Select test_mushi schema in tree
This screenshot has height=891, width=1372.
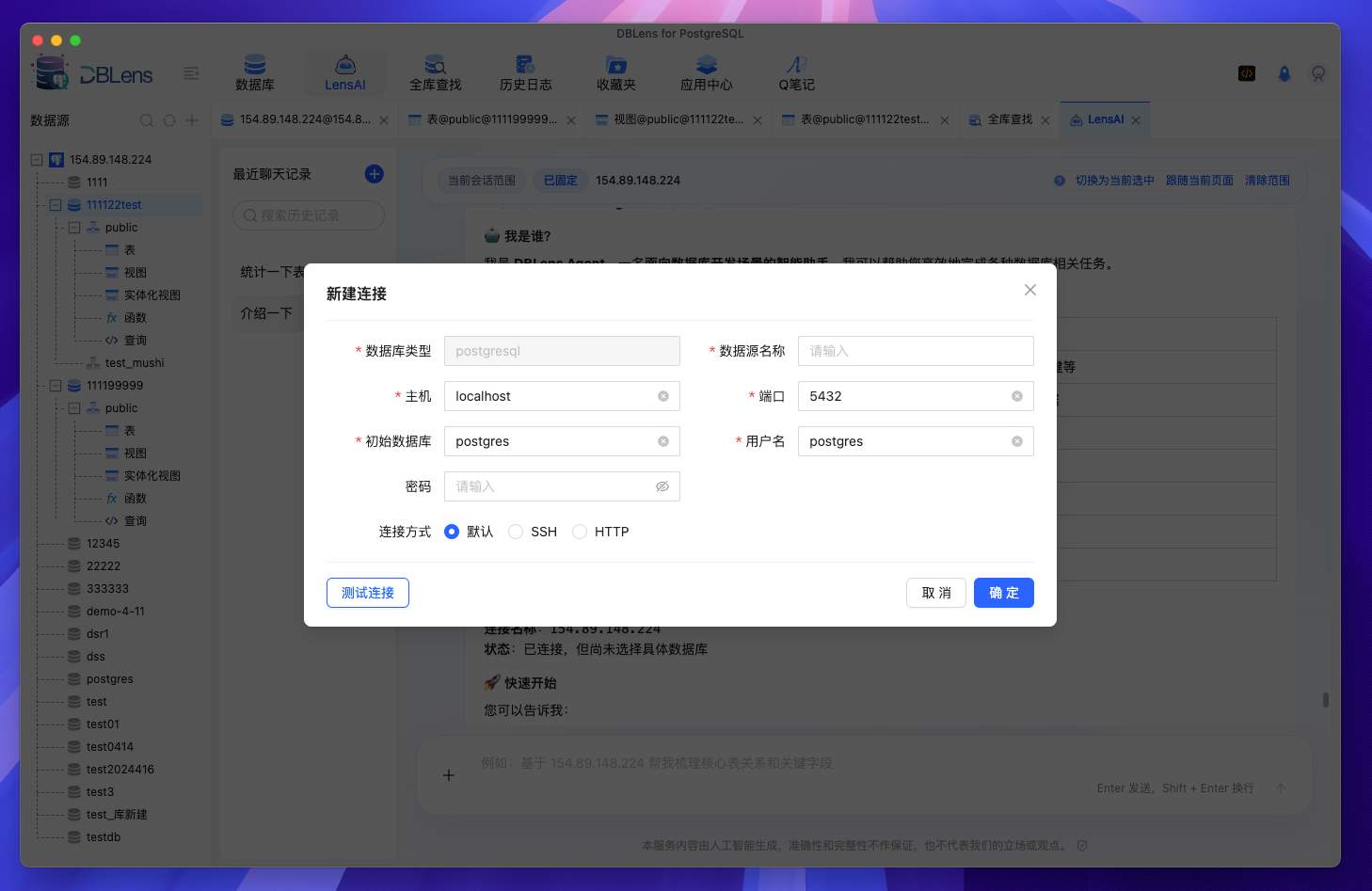click(x=135, y=363)
